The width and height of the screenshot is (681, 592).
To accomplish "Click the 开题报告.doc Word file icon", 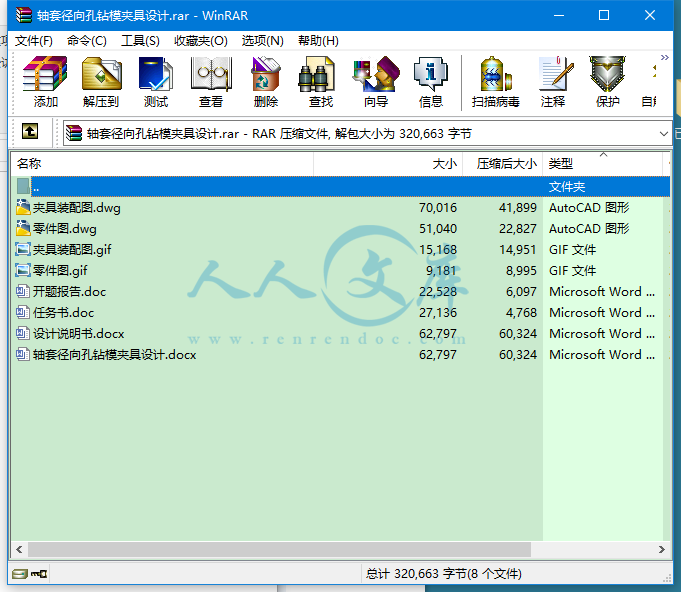I will pos(23,291).
